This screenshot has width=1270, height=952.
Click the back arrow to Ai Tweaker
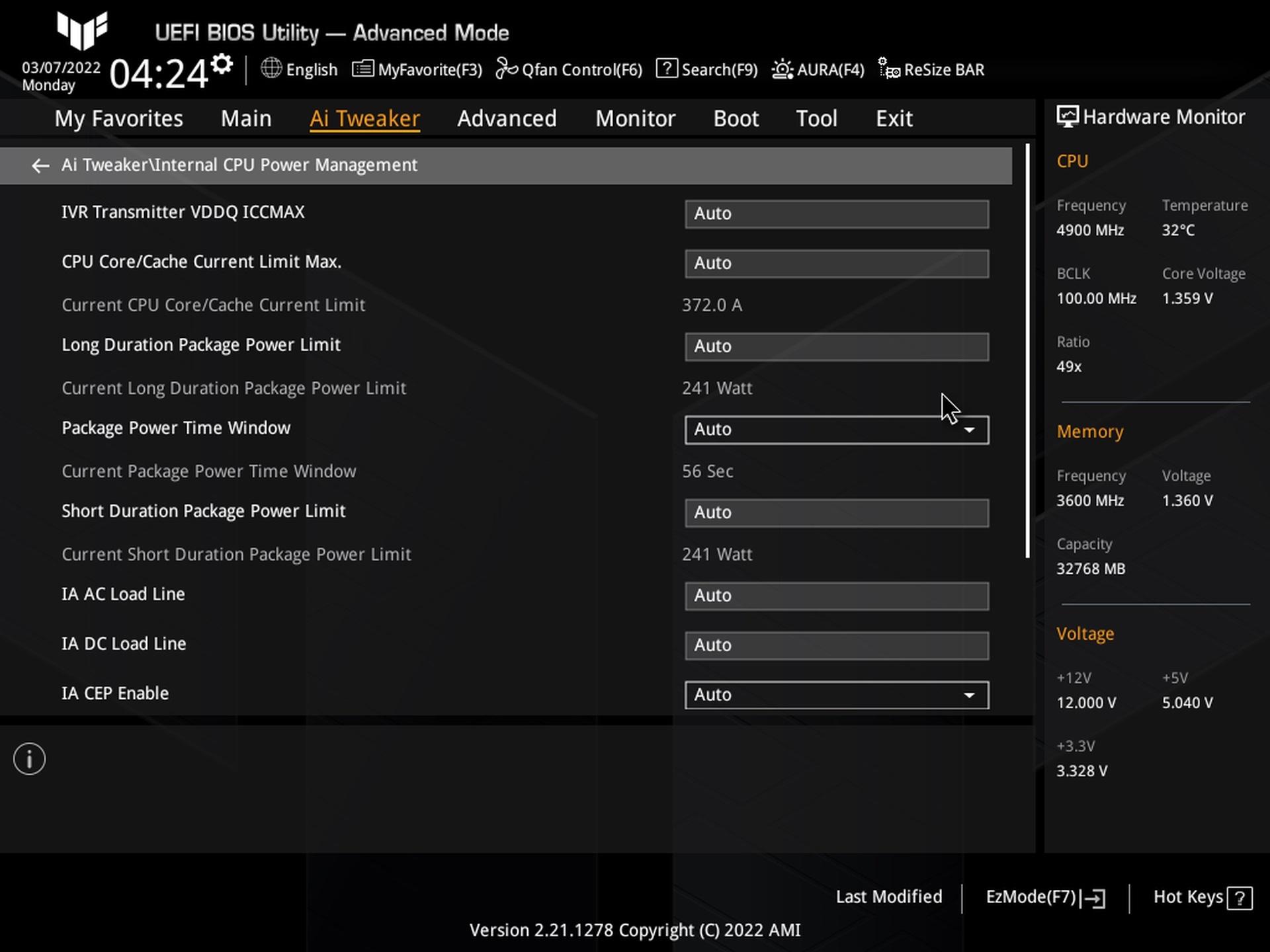(40, 165)
